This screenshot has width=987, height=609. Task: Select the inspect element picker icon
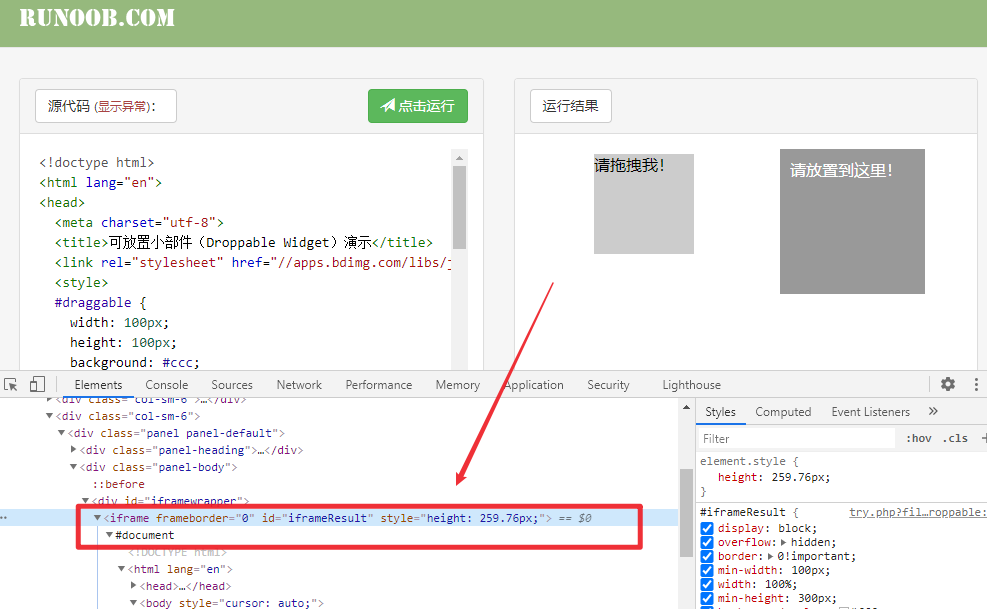11,383
